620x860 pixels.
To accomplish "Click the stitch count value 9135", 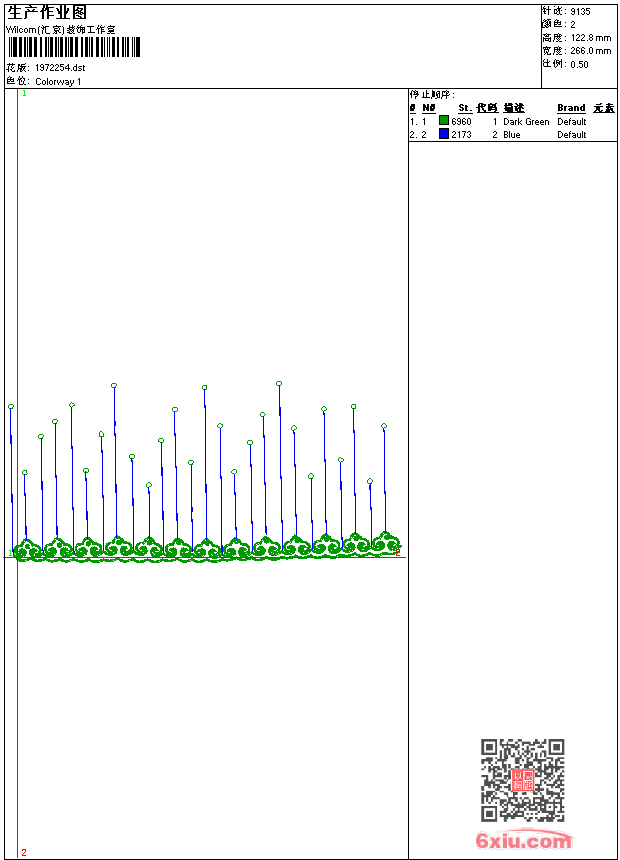I will click(580, 12).
